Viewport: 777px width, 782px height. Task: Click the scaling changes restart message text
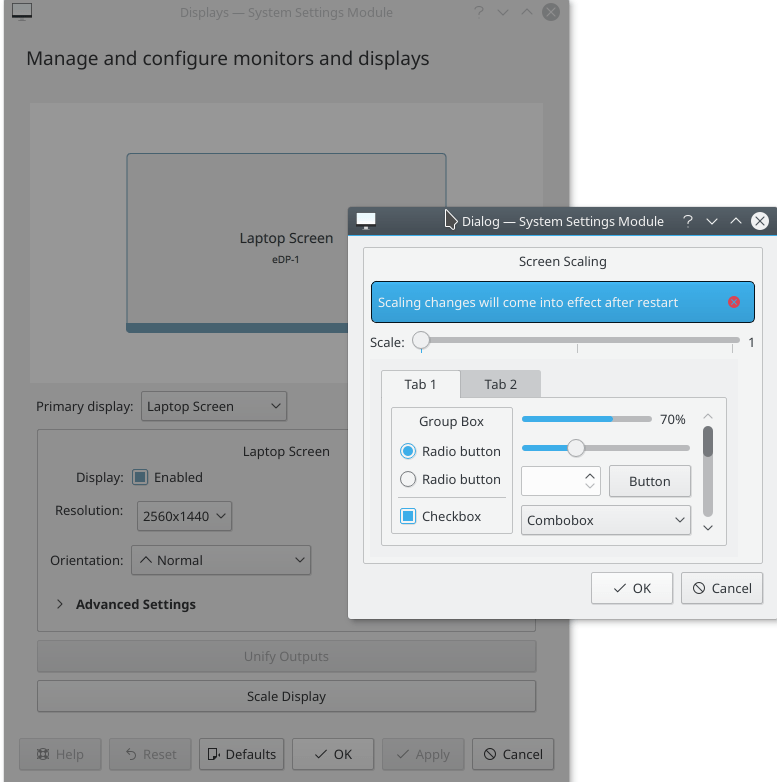click(x=528, y=302)
